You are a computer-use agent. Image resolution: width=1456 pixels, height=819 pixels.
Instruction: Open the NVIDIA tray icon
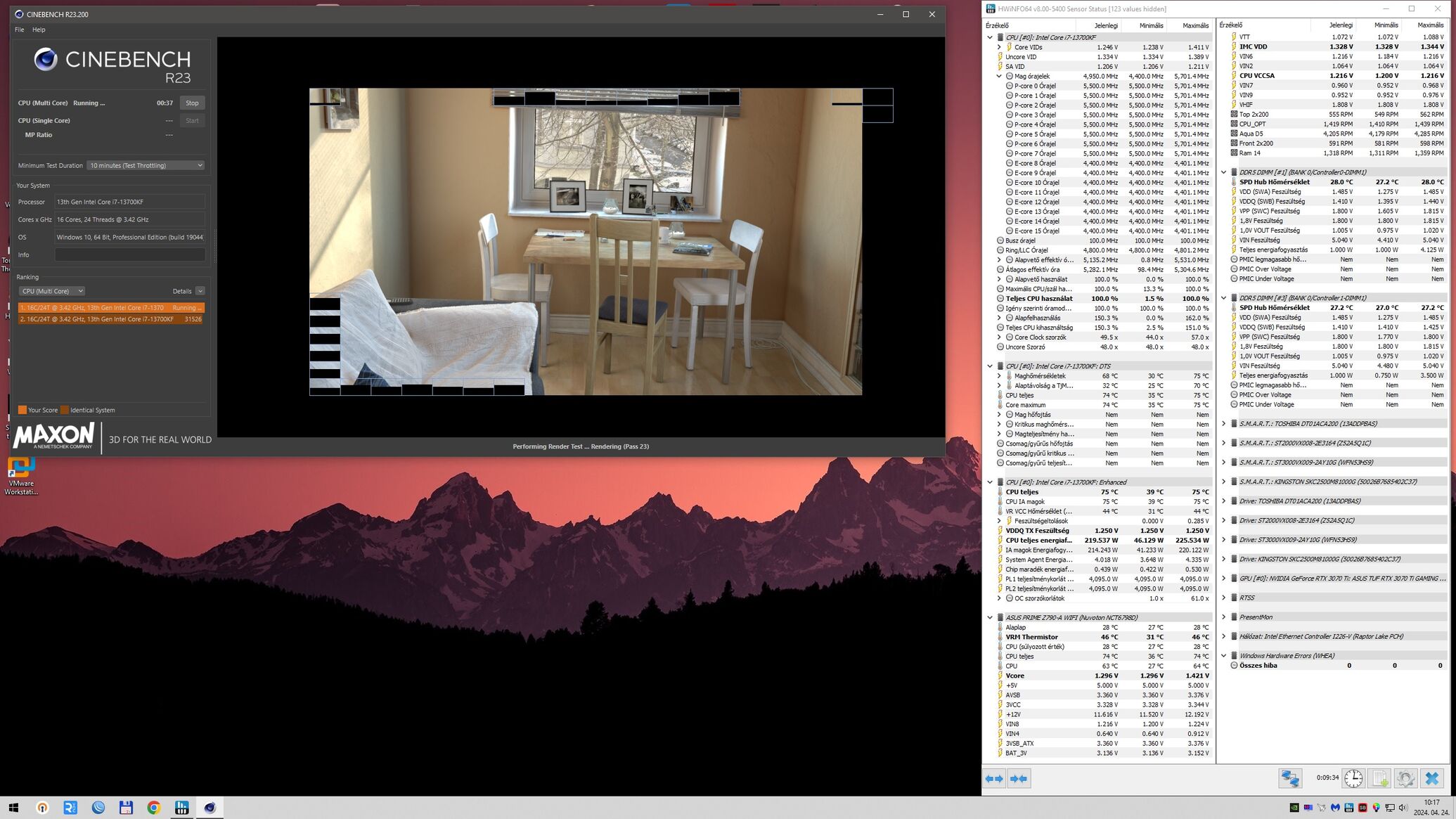click(x=1294, y=808)
